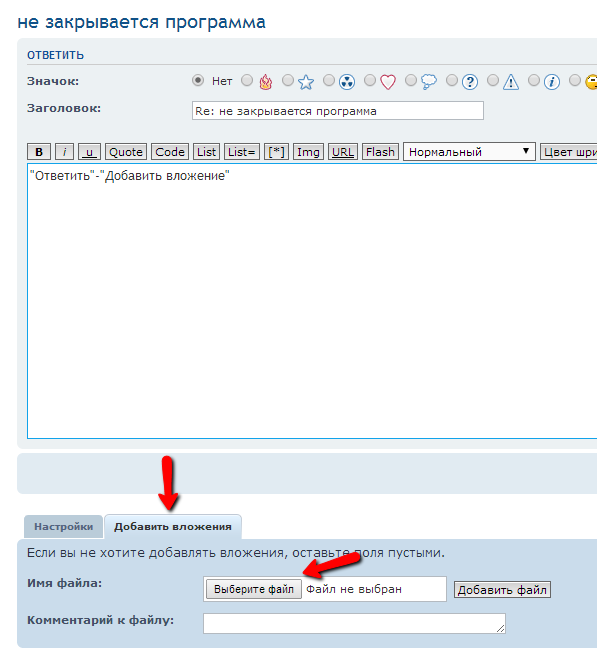Apply underline formatting with u button
Viewport: 597px width, 663px height.
tap(89, 152)
